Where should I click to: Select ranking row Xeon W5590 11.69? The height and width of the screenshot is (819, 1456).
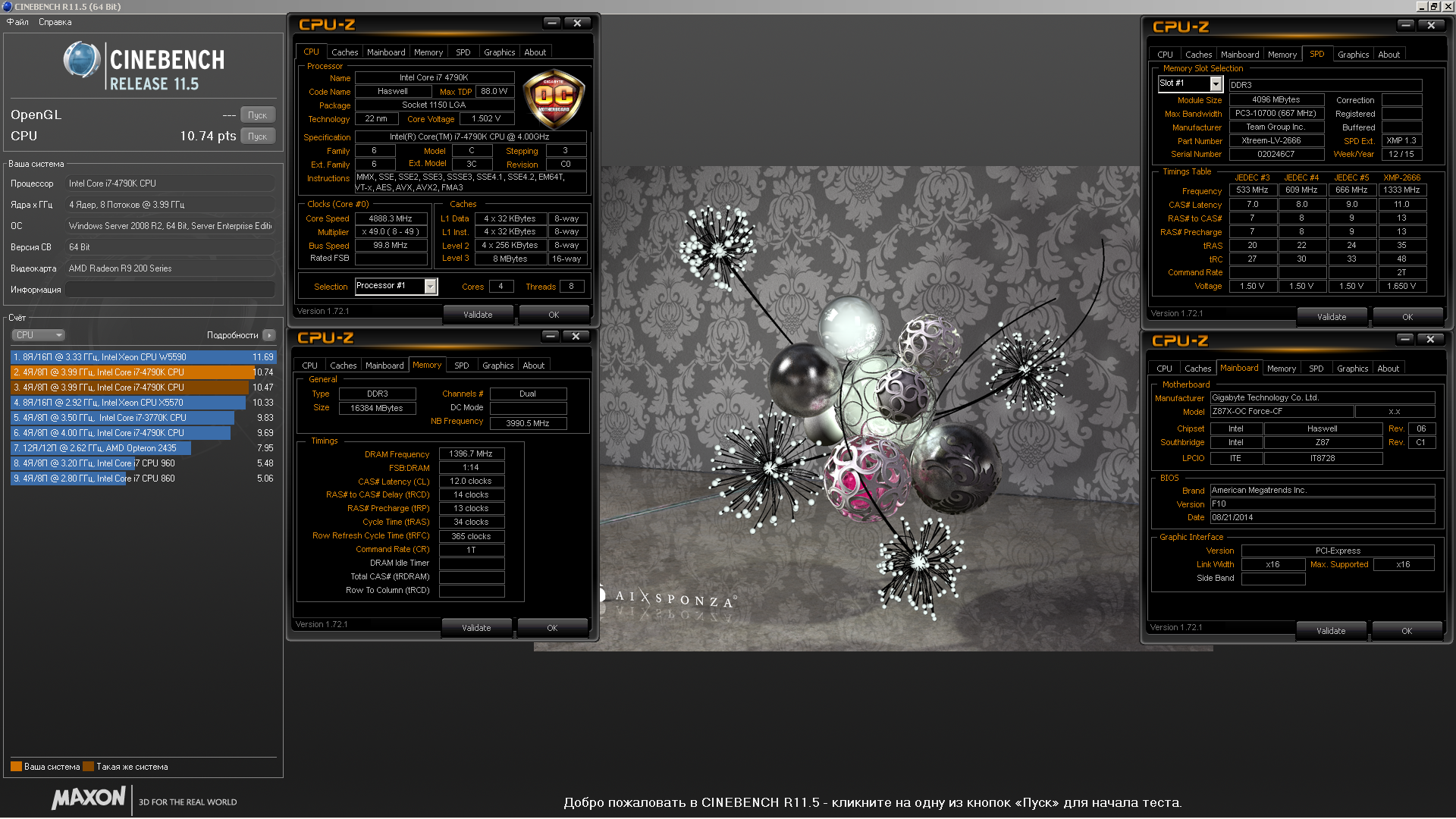[x=143, y=357]
